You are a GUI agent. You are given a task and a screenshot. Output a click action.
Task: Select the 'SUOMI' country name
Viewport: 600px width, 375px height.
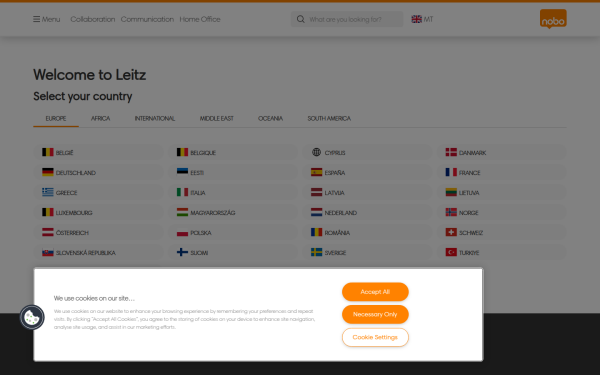pos(199,253)
